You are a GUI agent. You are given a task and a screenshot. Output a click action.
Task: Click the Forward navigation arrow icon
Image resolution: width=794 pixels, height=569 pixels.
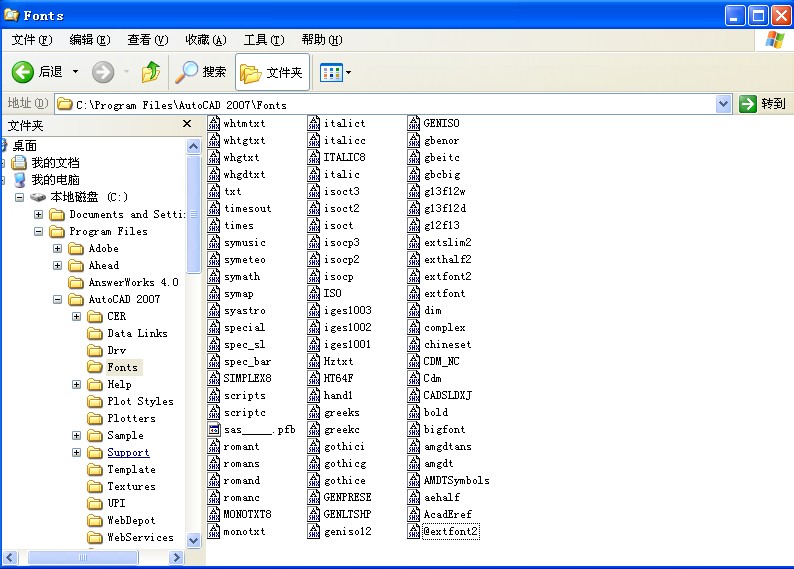click(x=103, y=72)
